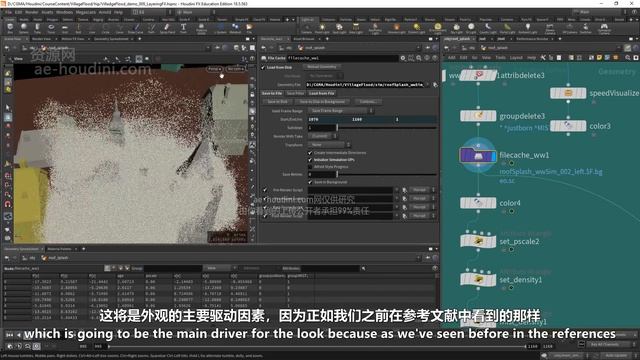Viewport: 640px width, 360px height.
Task: Click Save to Disk in Background button
Action: point(322,101)
